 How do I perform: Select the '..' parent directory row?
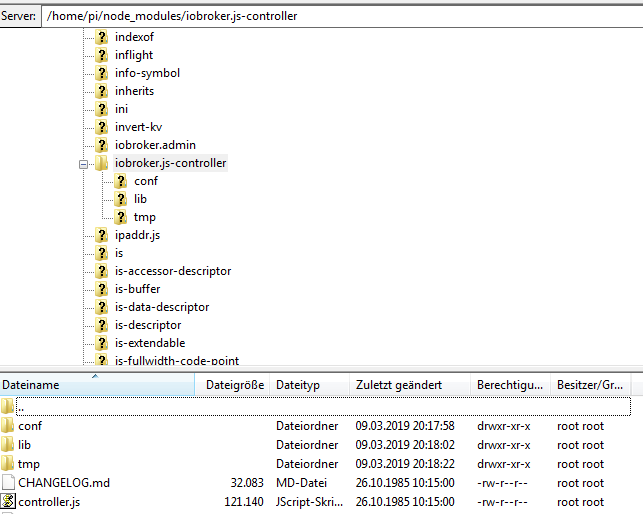pos(323,407)
